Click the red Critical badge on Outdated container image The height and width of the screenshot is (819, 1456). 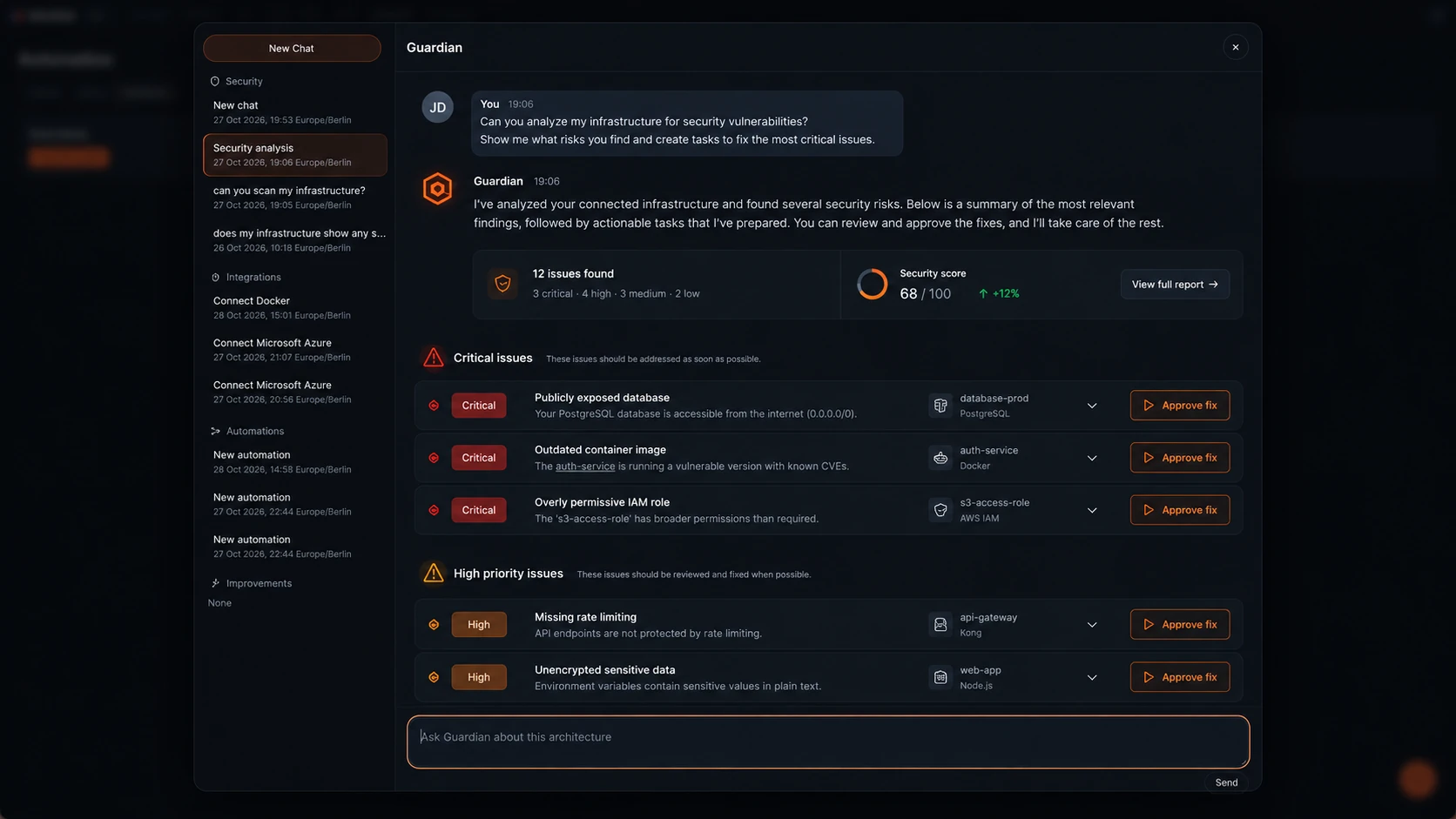click(479, 458)
